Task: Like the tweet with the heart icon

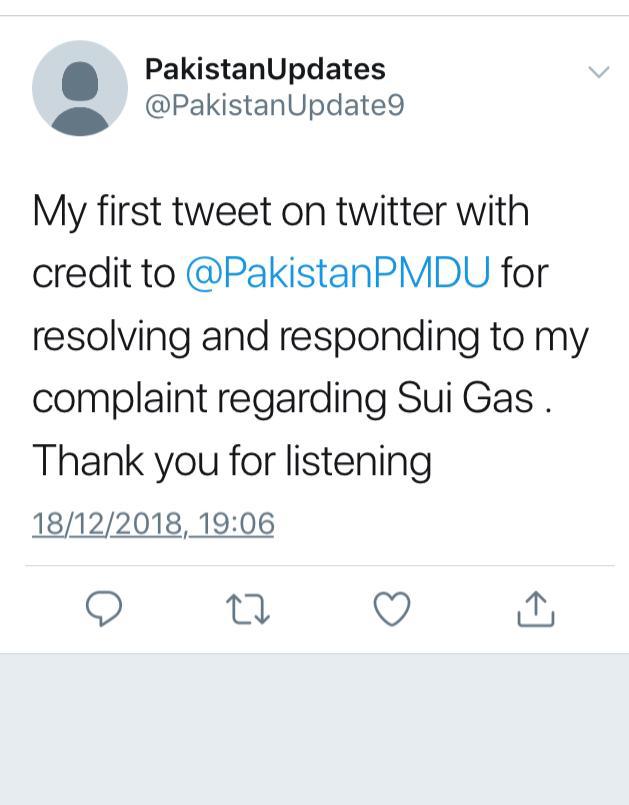Action: (x=391, y=608)
